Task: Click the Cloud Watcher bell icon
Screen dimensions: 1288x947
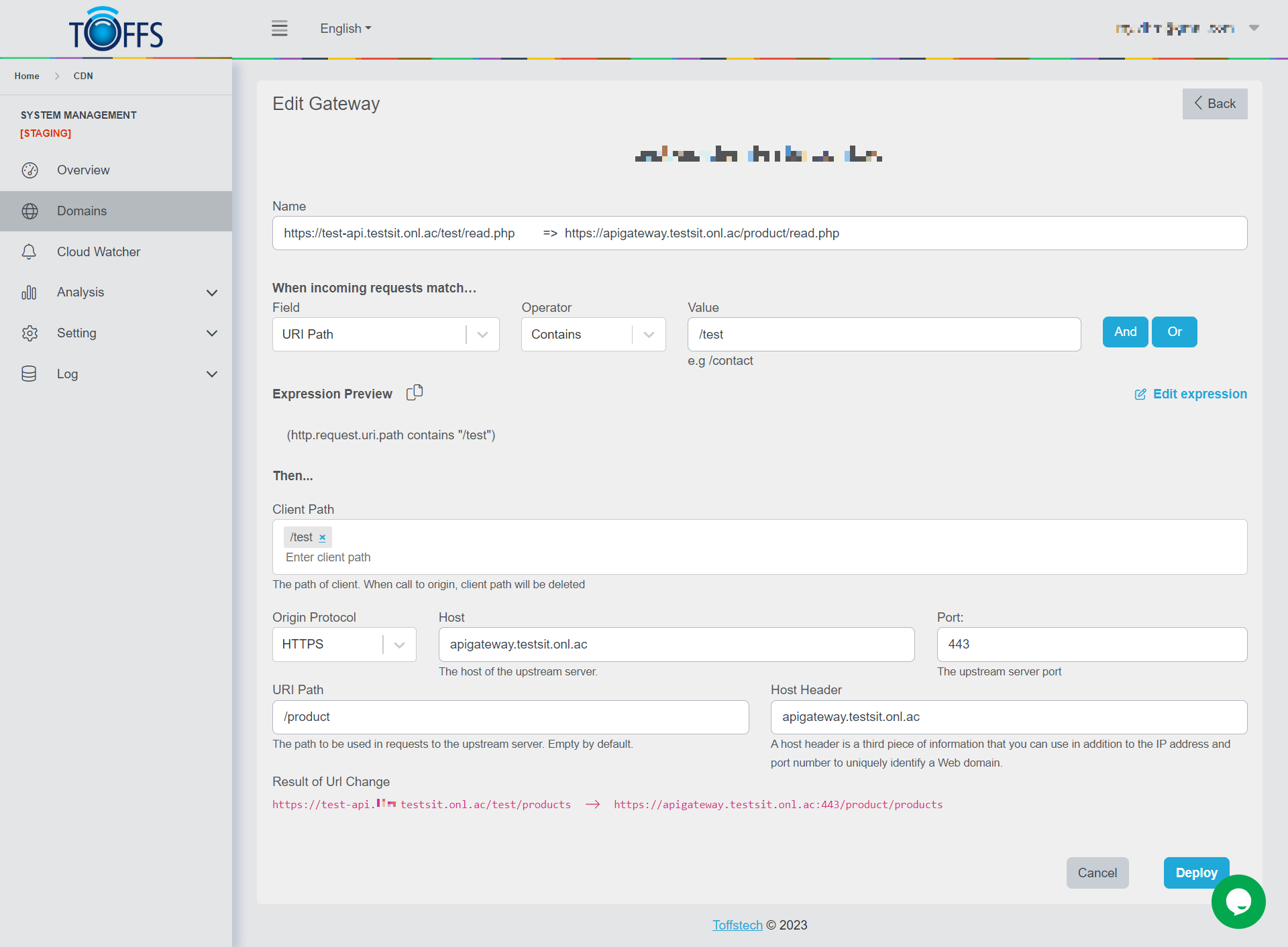Action: pos(30,252)
